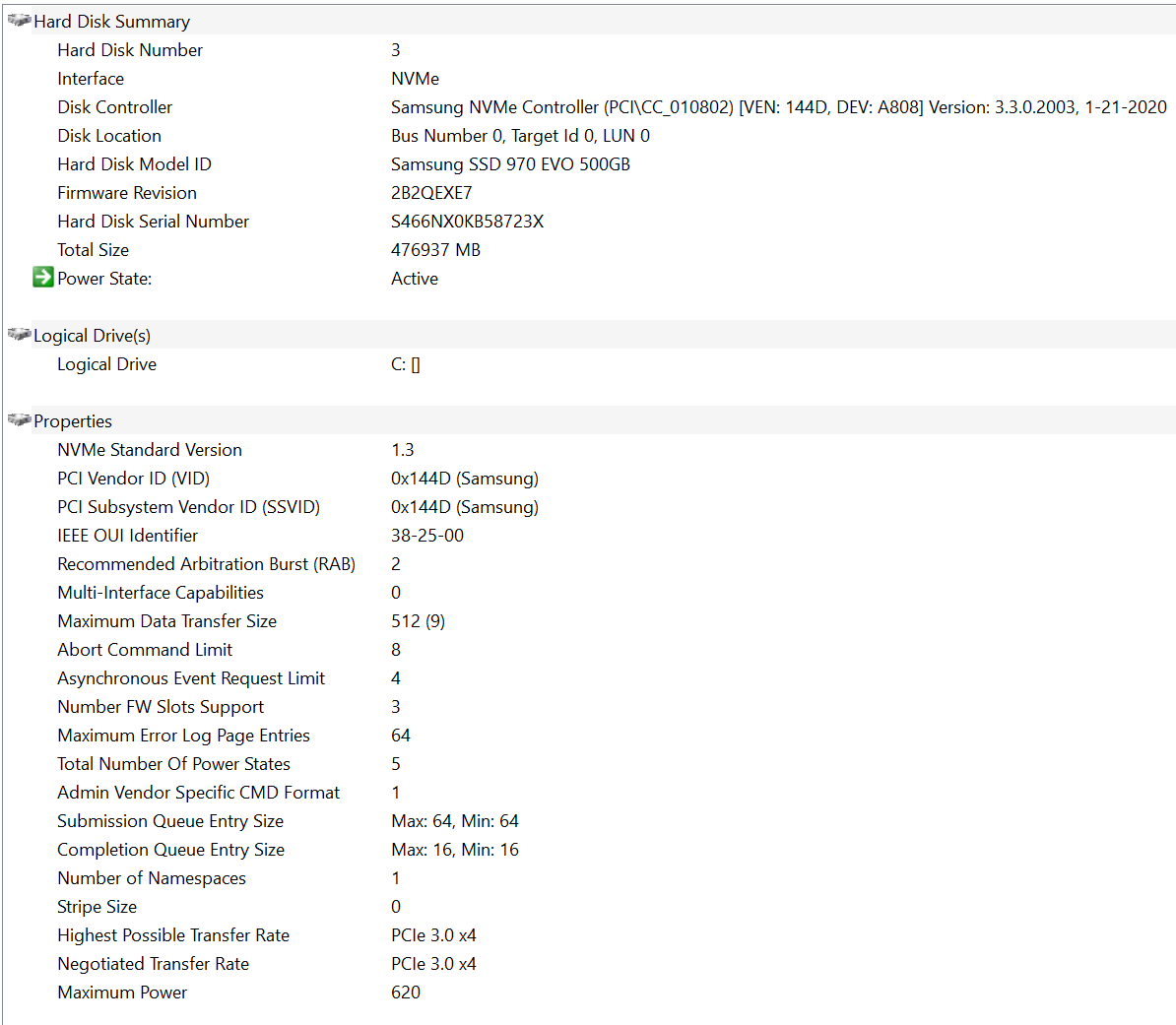1176x1025 pixels.
Task: Select the Power State: label
Action: click(104, 279)
